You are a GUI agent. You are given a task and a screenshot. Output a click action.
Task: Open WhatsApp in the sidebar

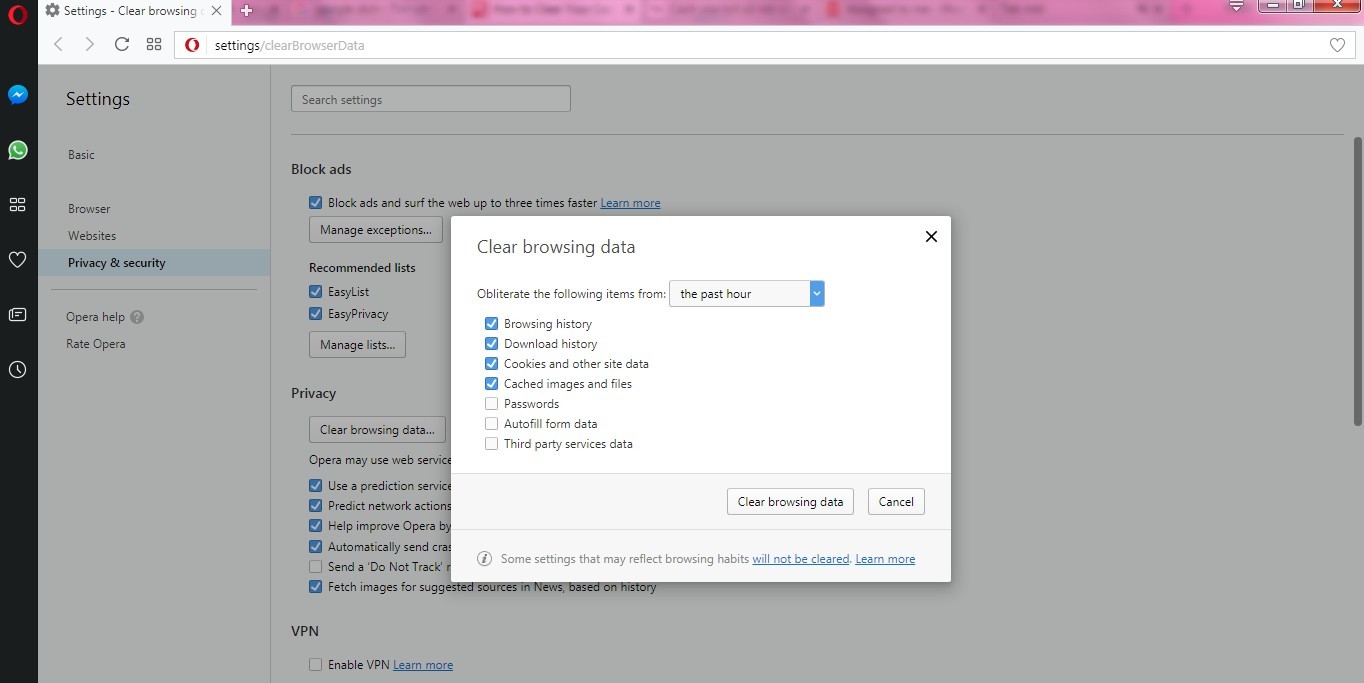(17, 150)
